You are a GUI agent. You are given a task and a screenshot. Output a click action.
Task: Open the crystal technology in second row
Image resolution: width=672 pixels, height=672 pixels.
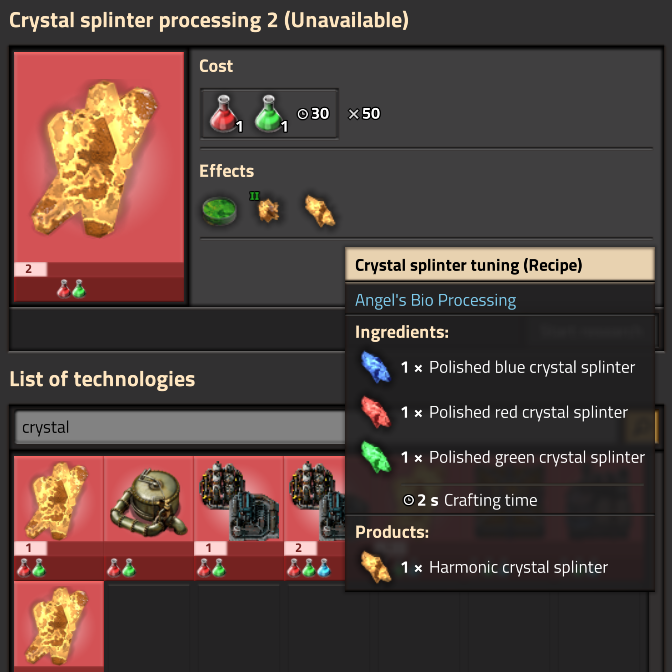tap(59, 627)
